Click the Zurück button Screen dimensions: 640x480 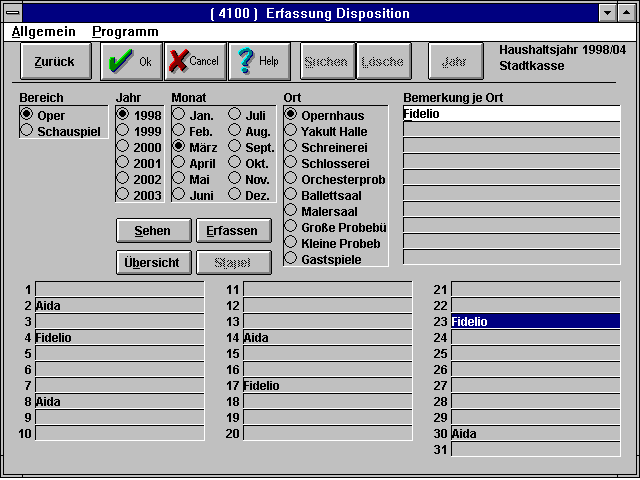pyautogui.click(x=54, y=61)
